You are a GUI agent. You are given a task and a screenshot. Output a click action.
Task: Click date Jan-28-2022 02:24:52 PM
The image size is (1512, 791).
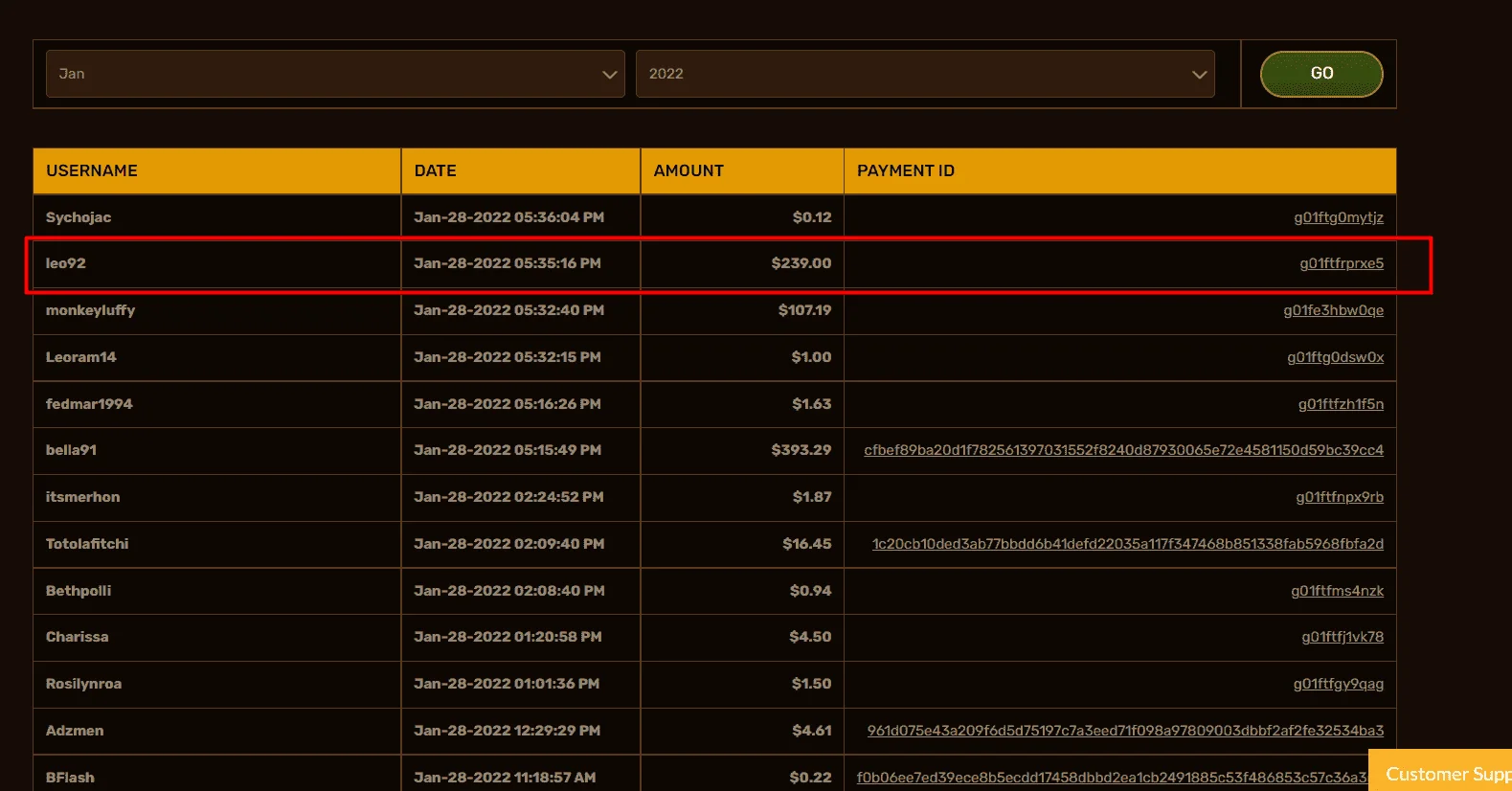[508, 497]
